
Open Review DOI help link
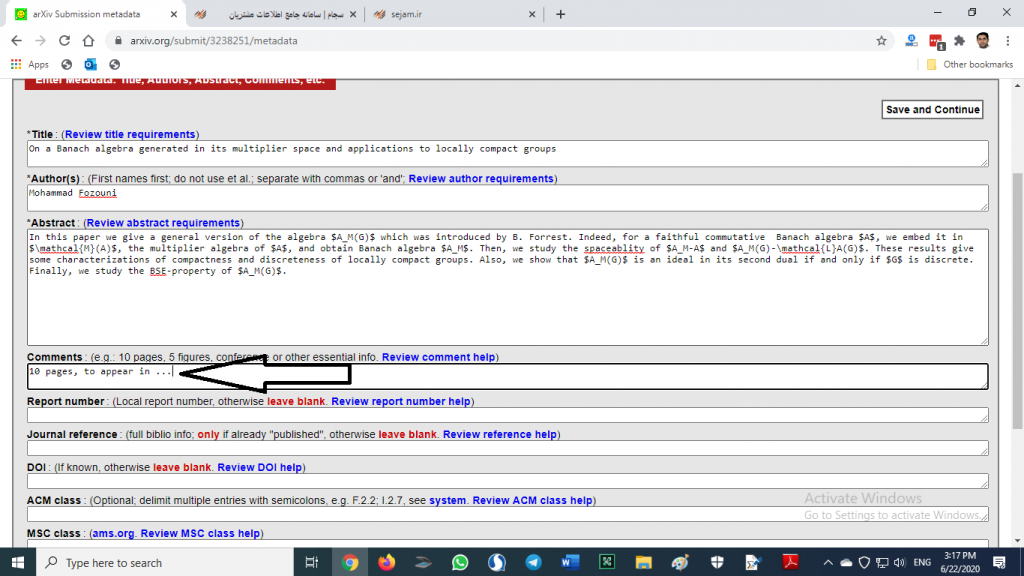tap(259, 468)
